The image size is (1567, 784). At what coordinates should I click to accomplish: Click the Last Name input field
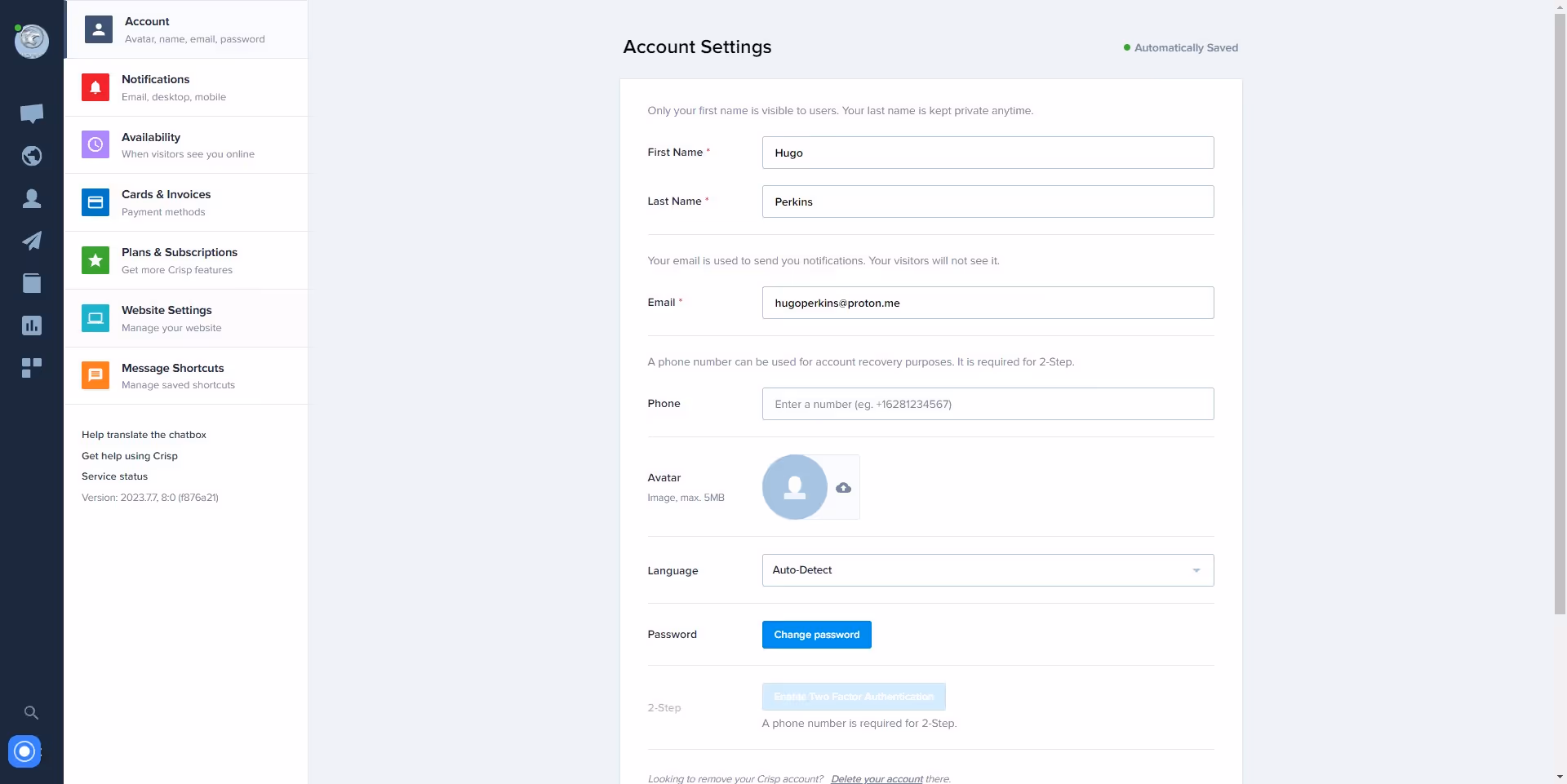point(988,202)
